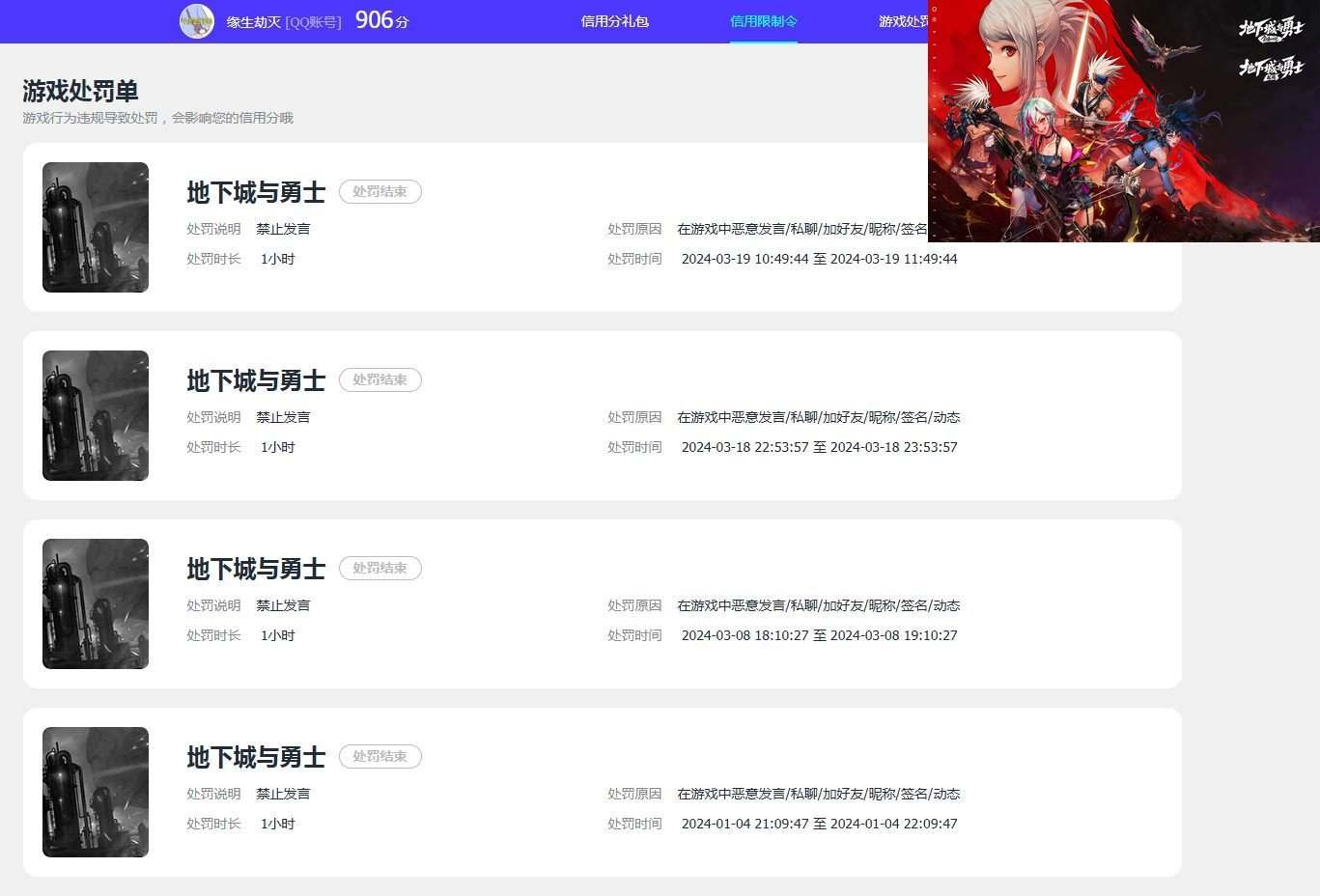Click 处罚结束 badge on the 2024-03-08 penalty
Screen dimensions: 1320x896
(379, 568)
